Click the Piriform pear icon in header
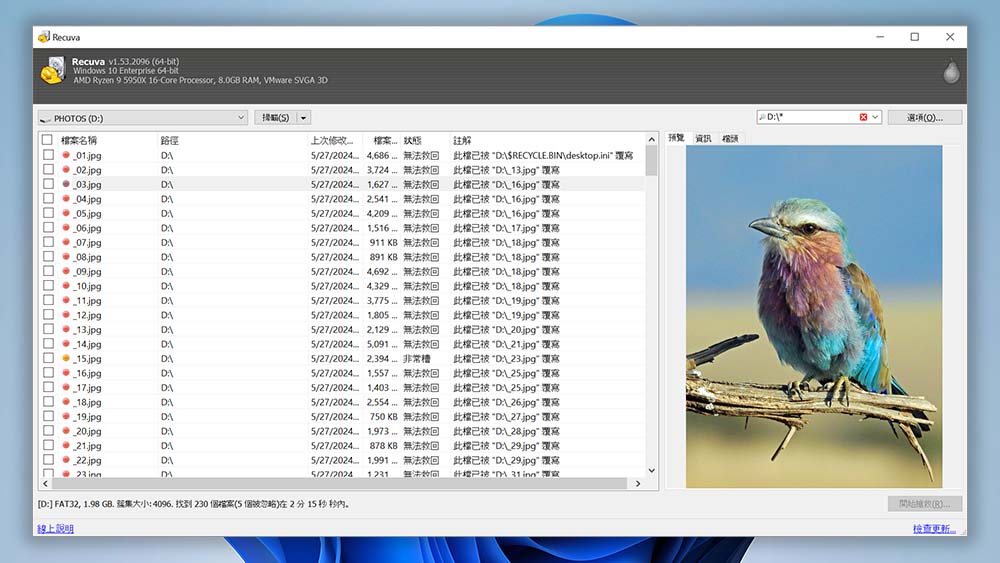The width and height of the screenshot is (1000, 563). (x=951, y=71)
